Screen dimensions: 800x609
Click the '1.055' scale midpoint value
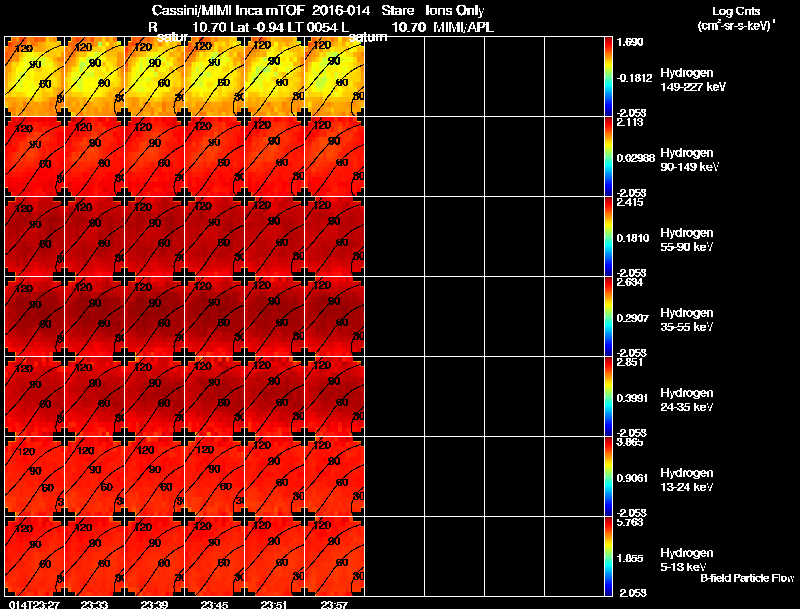pos(630,558)
